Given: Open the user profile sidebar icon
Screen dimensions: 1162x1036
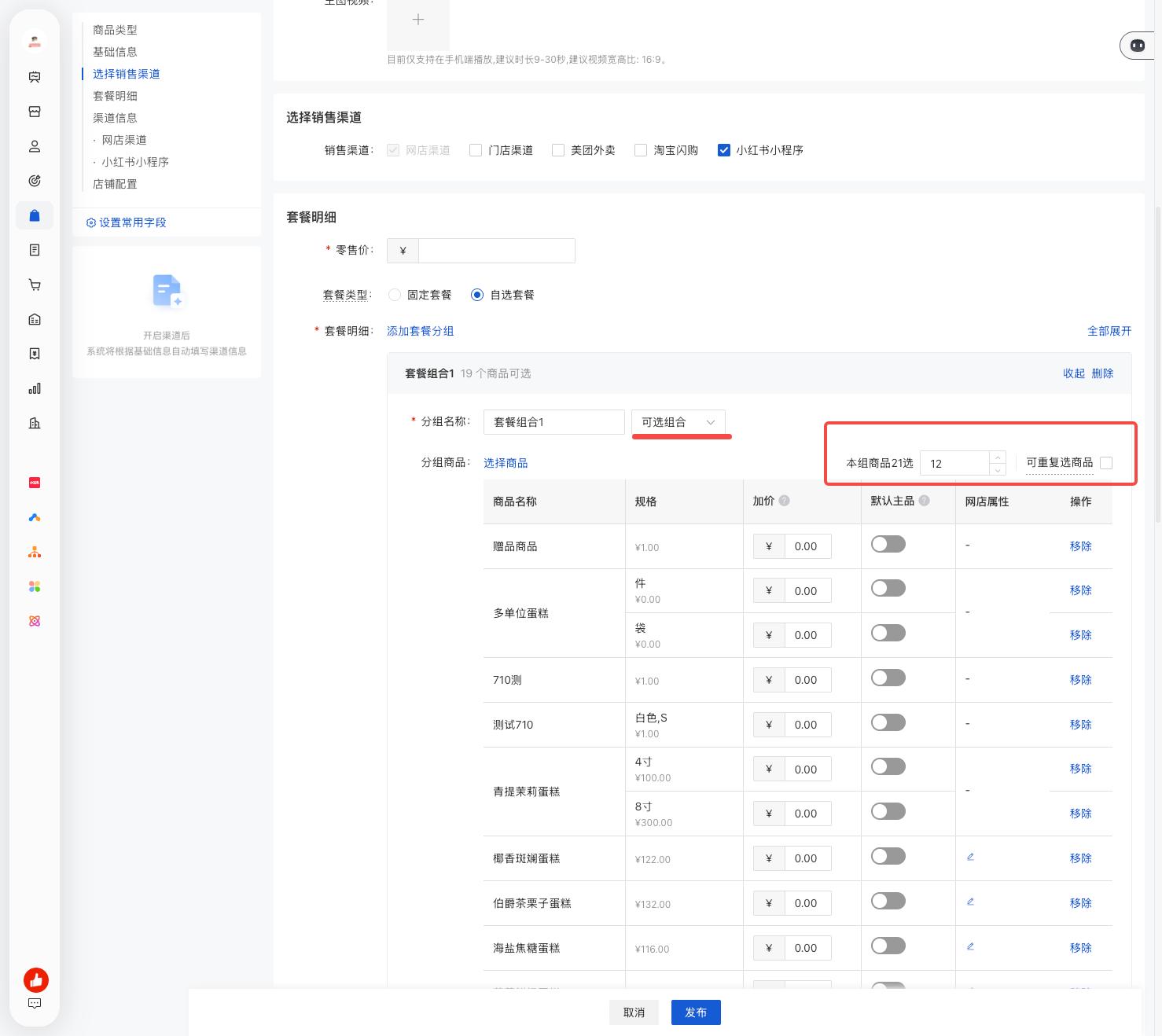Looking at the screenshot, I should click(35, 146).
